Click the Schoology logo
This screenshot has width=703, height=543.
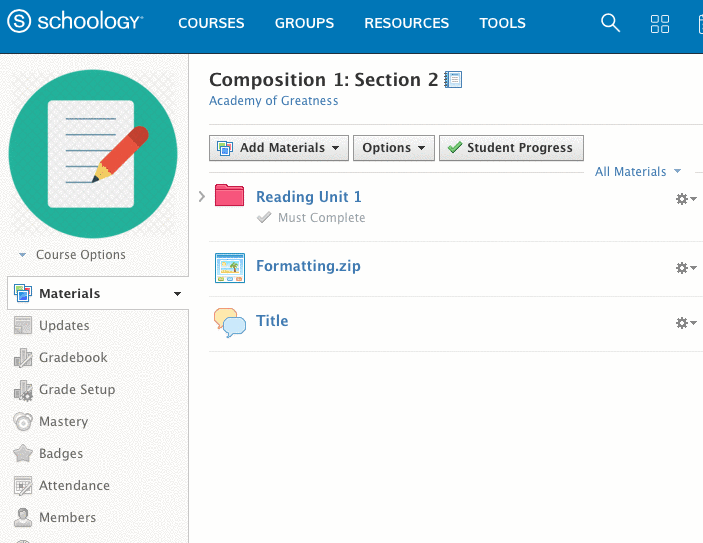point(75,23)
